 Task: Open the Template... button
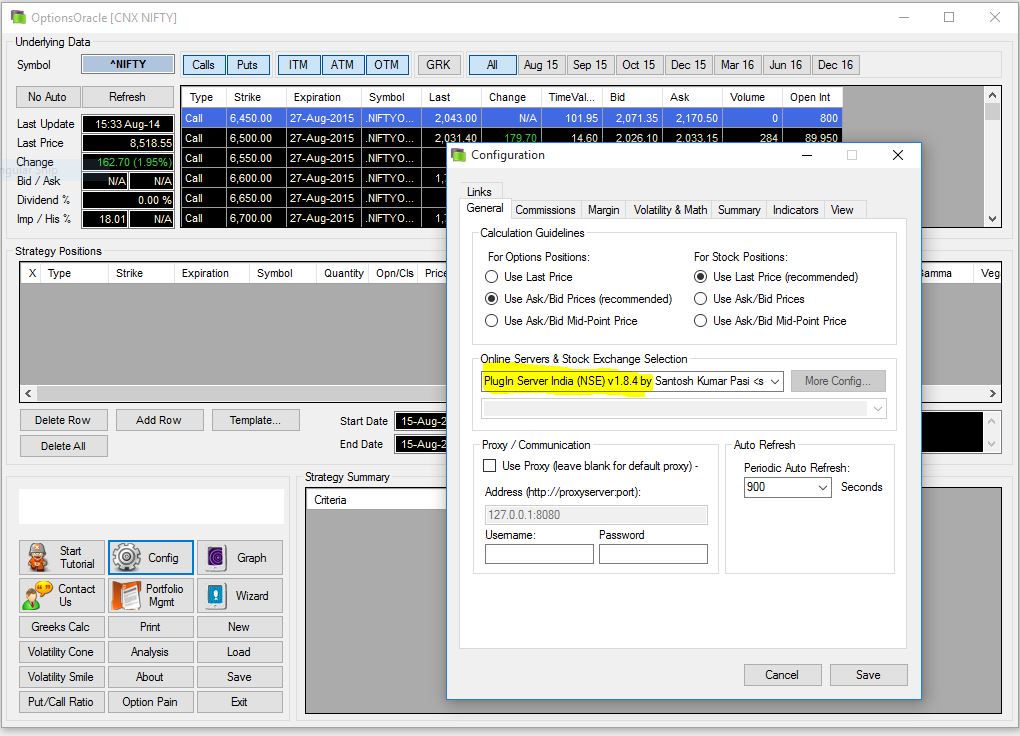pyautogui.click(x=255, y=420)
